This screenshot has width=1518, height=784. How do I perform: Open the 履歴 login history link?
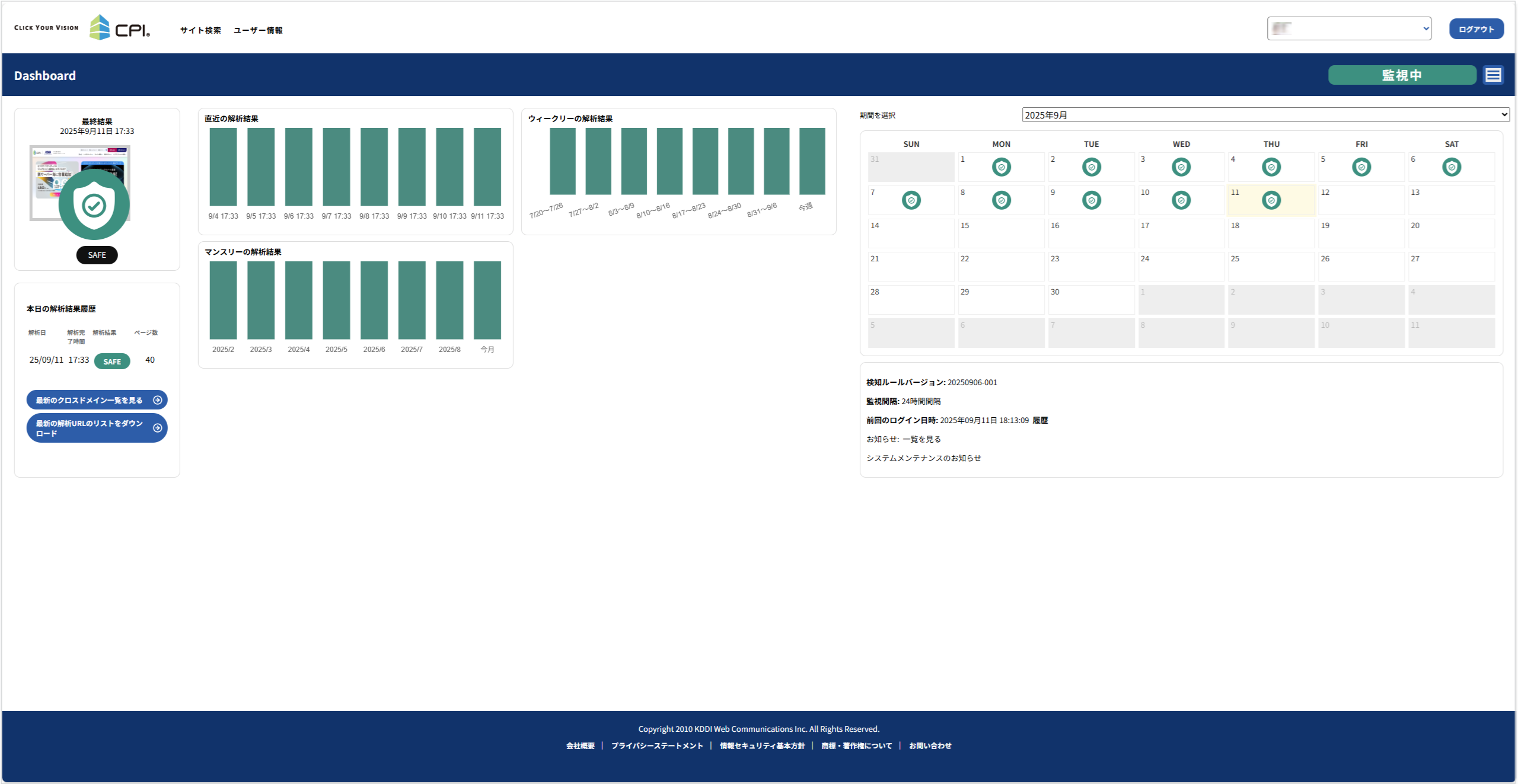tap(1040, 420)
